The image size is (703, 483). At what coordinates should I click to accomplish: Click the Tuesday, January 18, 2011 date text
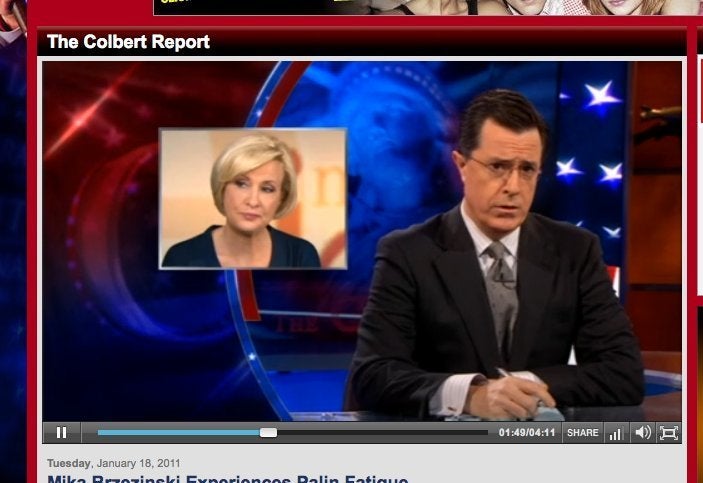113,463
